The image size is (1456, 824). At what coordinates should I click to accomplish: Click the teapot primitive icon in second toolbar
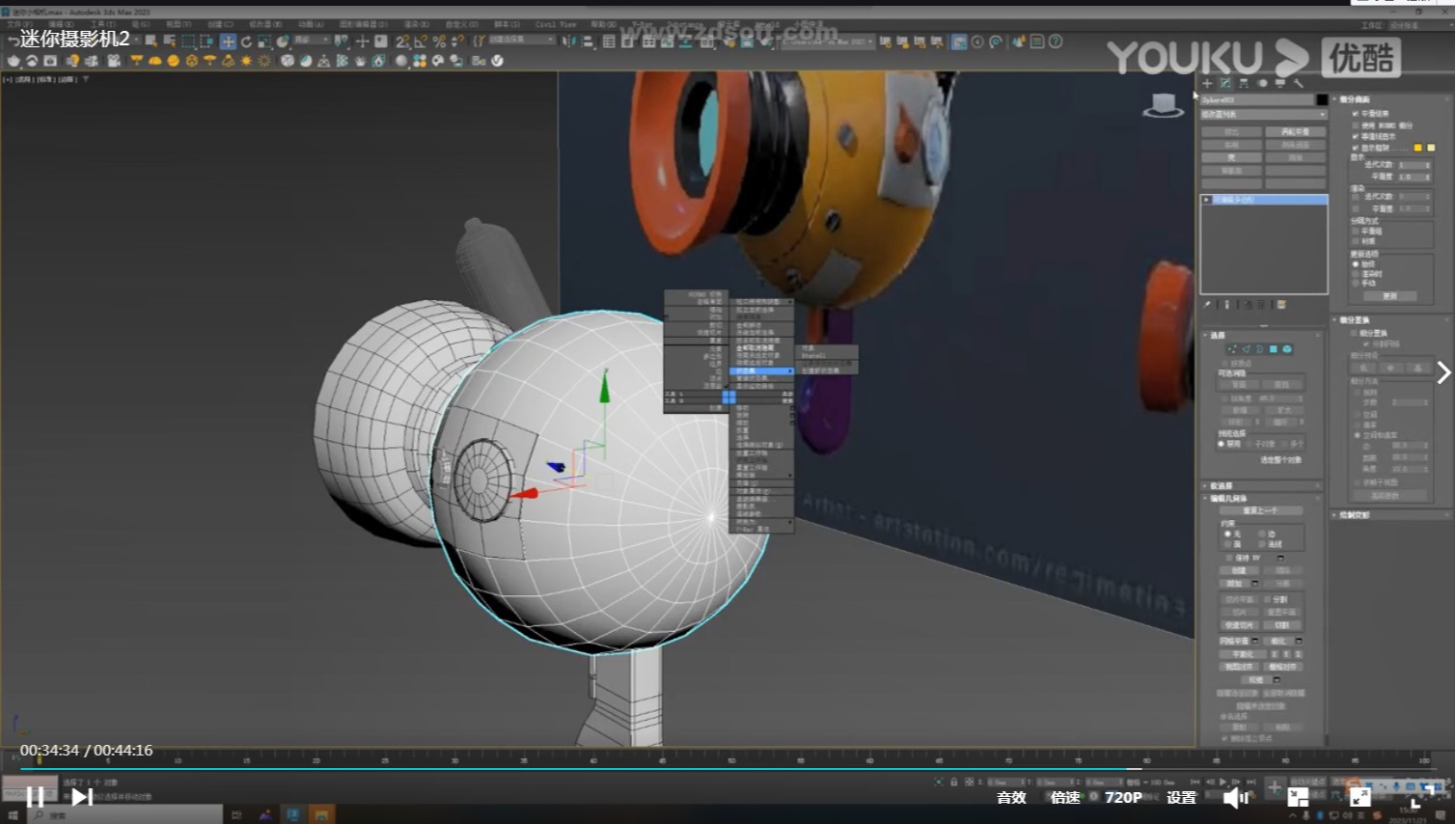point(14,61)
